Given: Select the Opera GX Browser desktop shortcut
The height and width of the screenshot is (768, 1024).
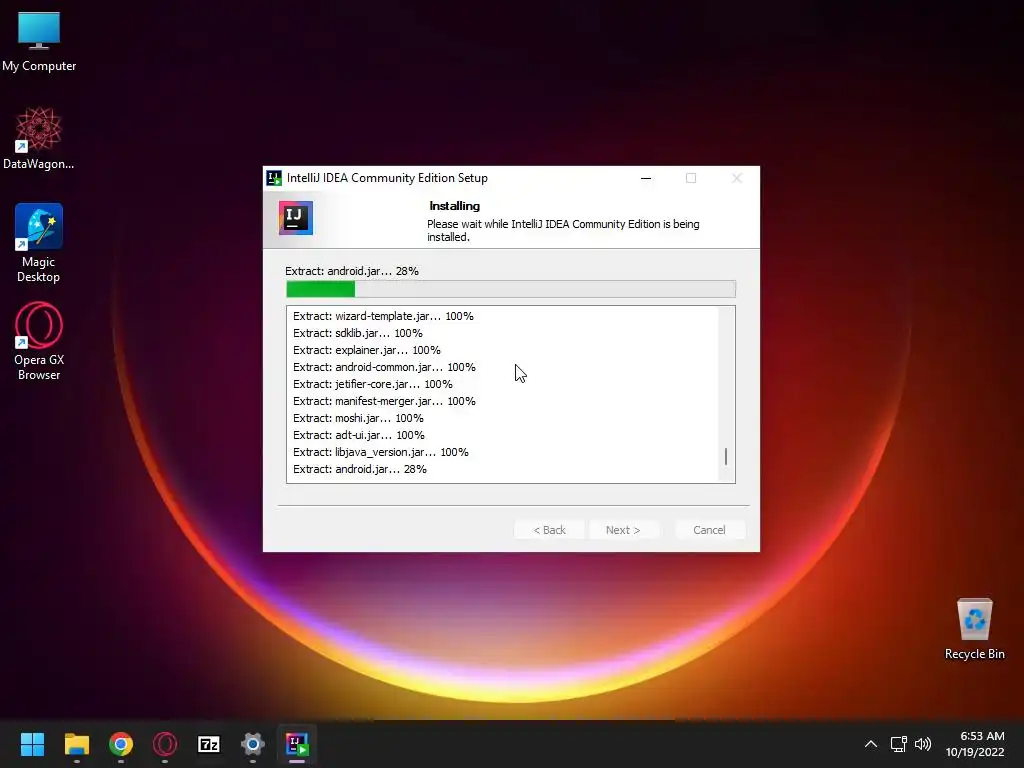Looking at the screenshot, I should 39,341.
